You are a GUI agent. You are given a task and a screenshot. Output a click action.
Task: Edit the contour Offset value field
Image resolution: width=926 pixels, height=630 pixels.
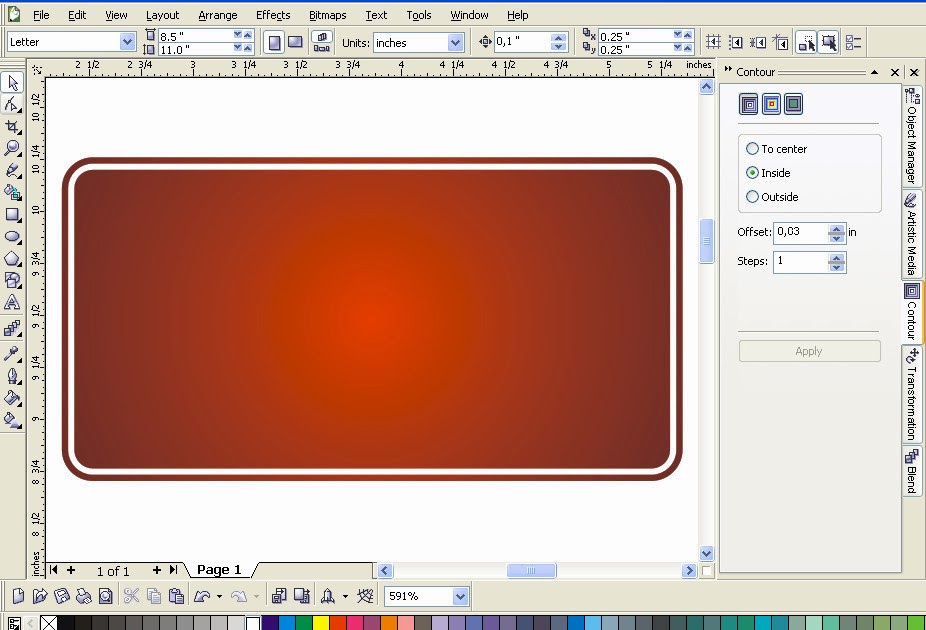tap(798, 232)
